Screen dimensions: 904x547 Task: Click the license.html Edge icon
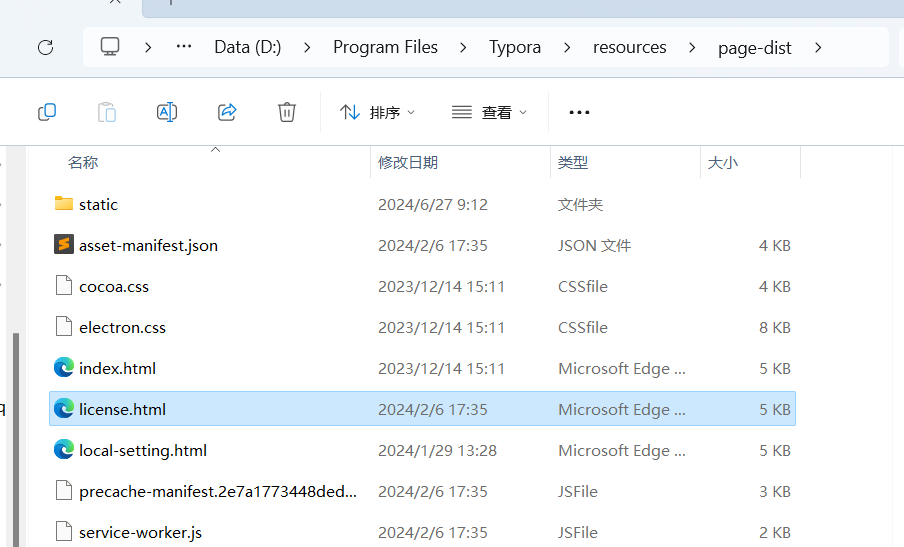click(x=63, y=408)
